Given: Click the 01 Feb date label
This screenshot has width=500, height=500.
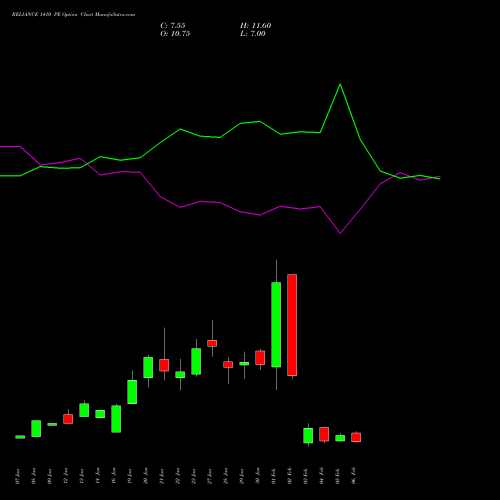Looking at the screenshot, I should tap(274, 476).
